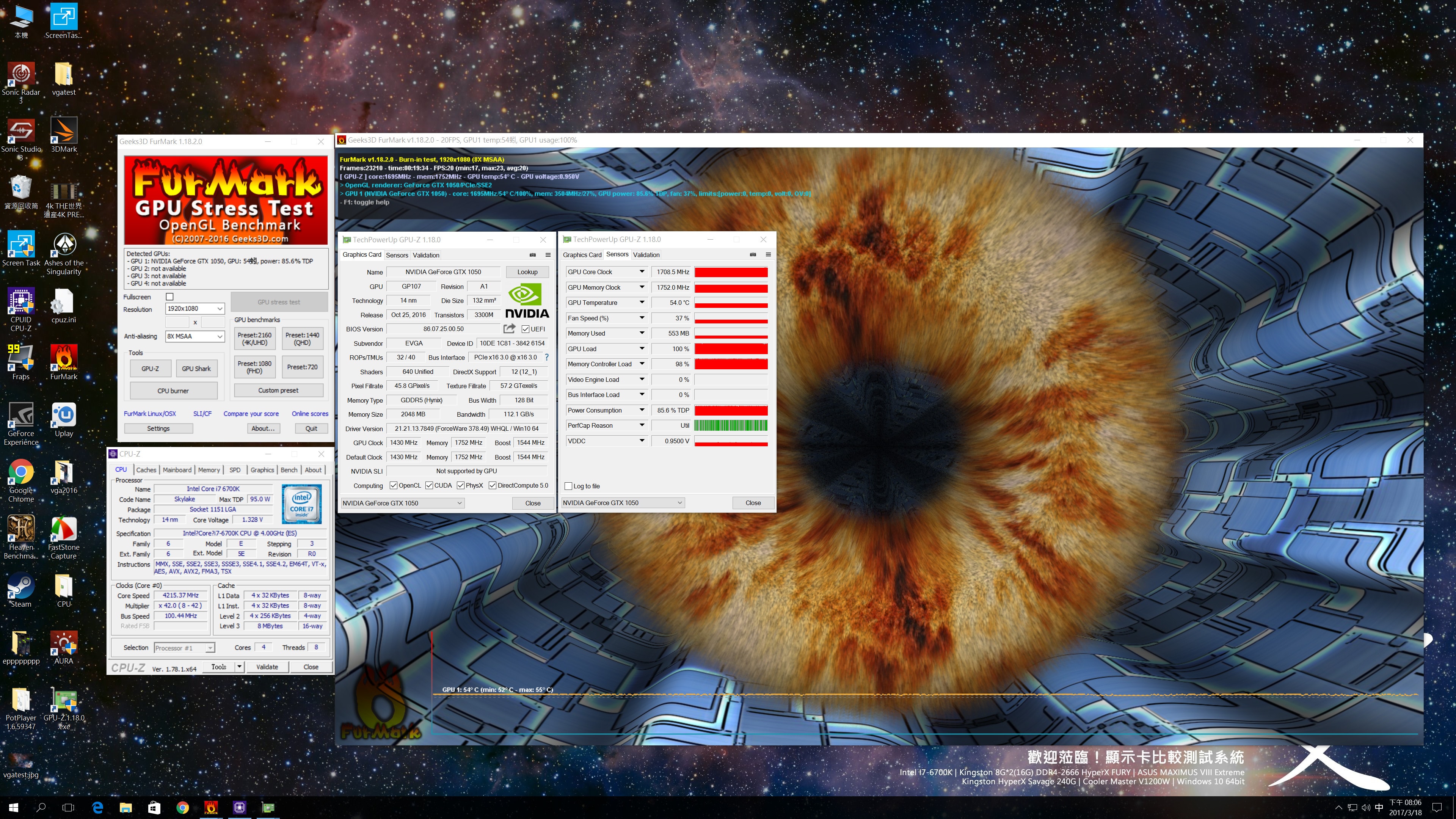Open the Anti-aliasing 8X MSAA dropdown
The image size is (1456, 819).
pyautogui.click(x=195, y=336)
